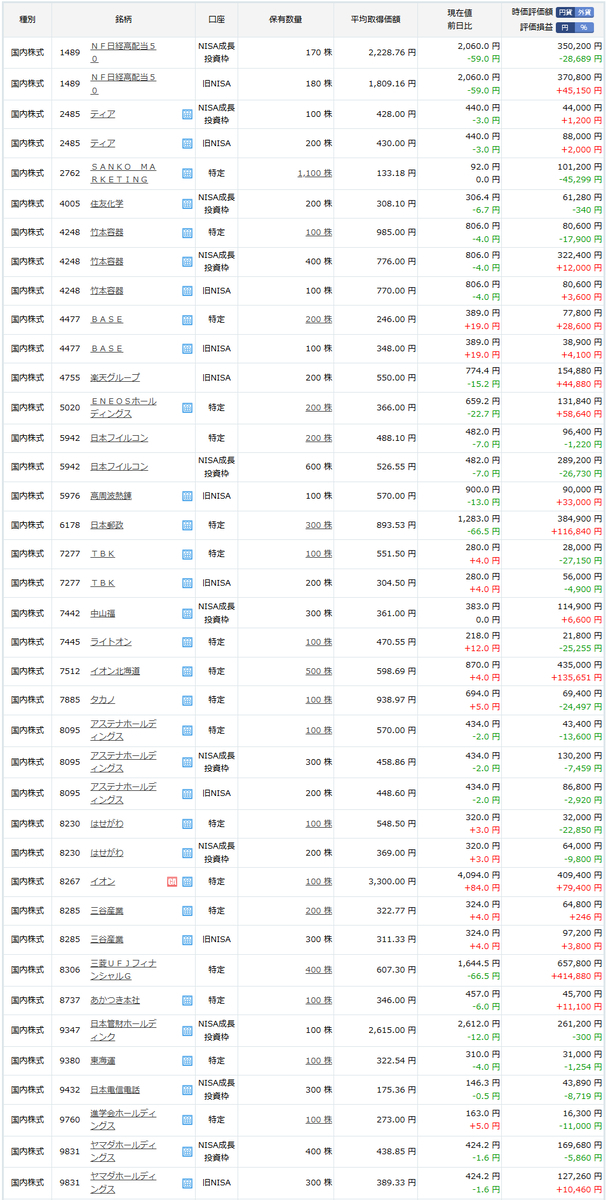Open the 三菱UFJフィナンシャルG stock link
Screen dimensions: 606x1200
[123, 969]
